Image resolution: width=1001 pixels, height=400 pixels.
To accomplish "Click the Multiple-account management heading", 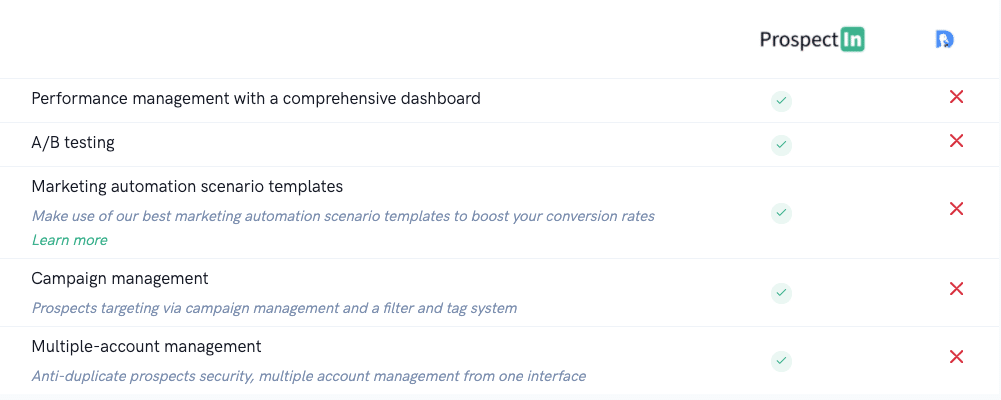I will pyautogui.click(x=146, y=346).
